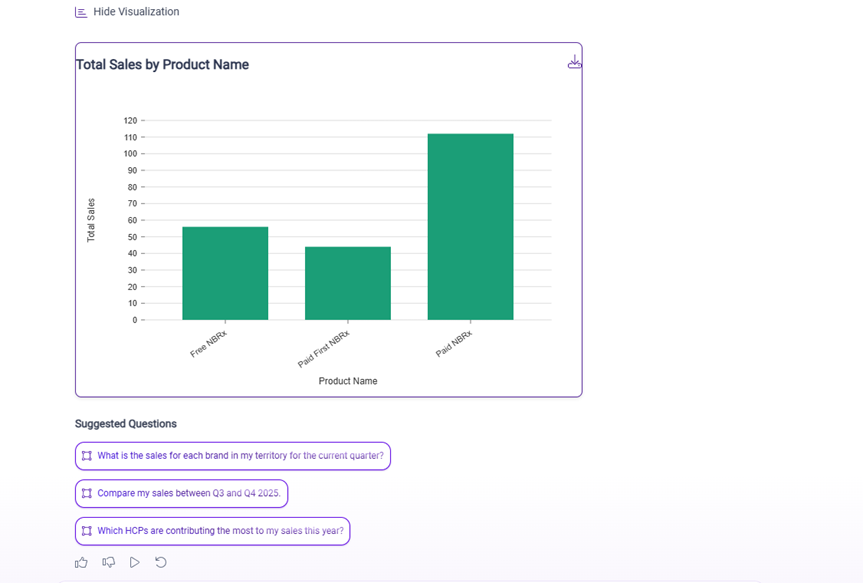This screenshot has height=583, width=863.
Task: Toggle Hide Visualization text
Action: 136,12
